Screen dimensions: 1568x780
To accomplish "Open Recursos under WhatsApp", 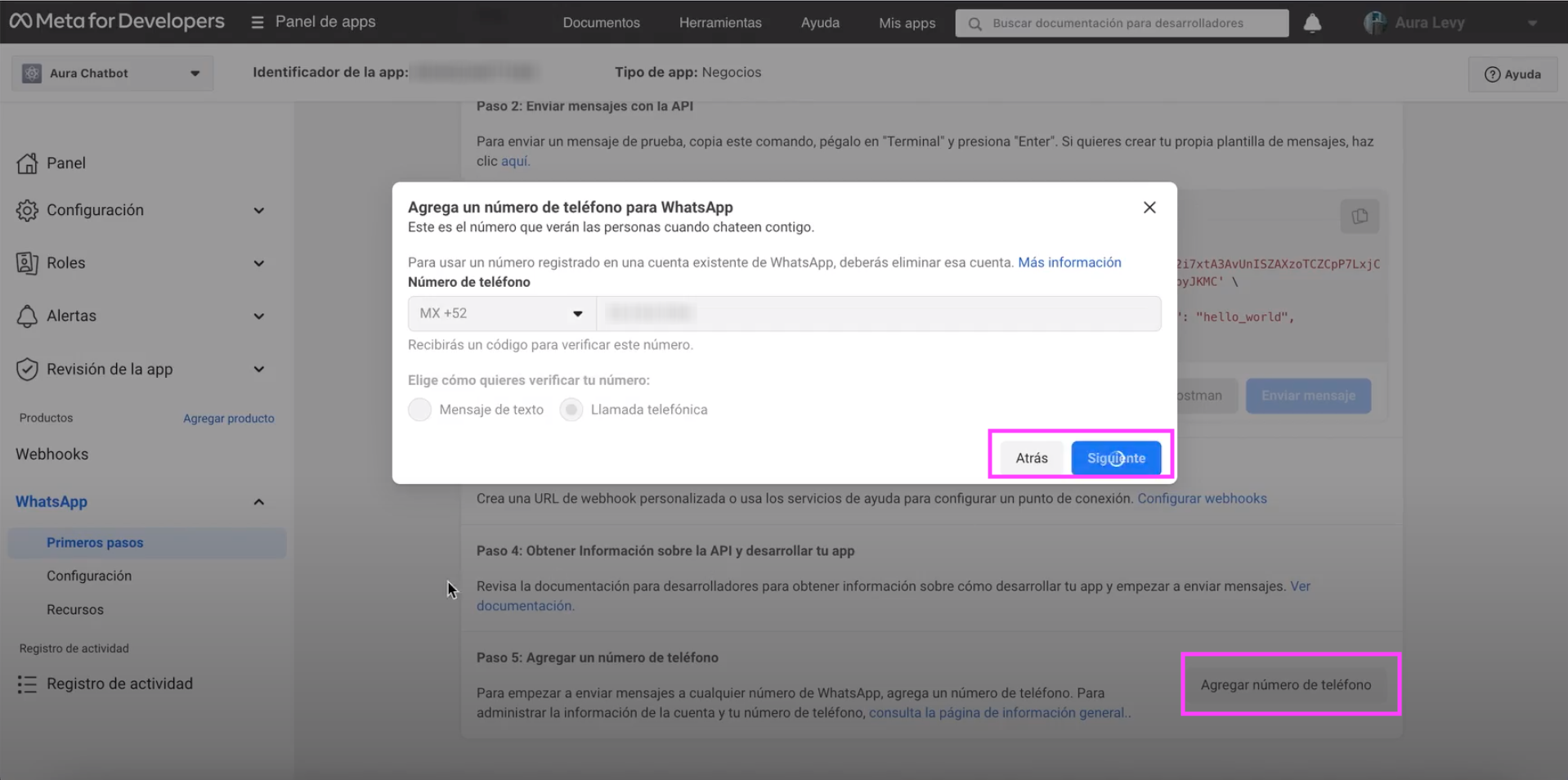I will click(x=75, y=610).
